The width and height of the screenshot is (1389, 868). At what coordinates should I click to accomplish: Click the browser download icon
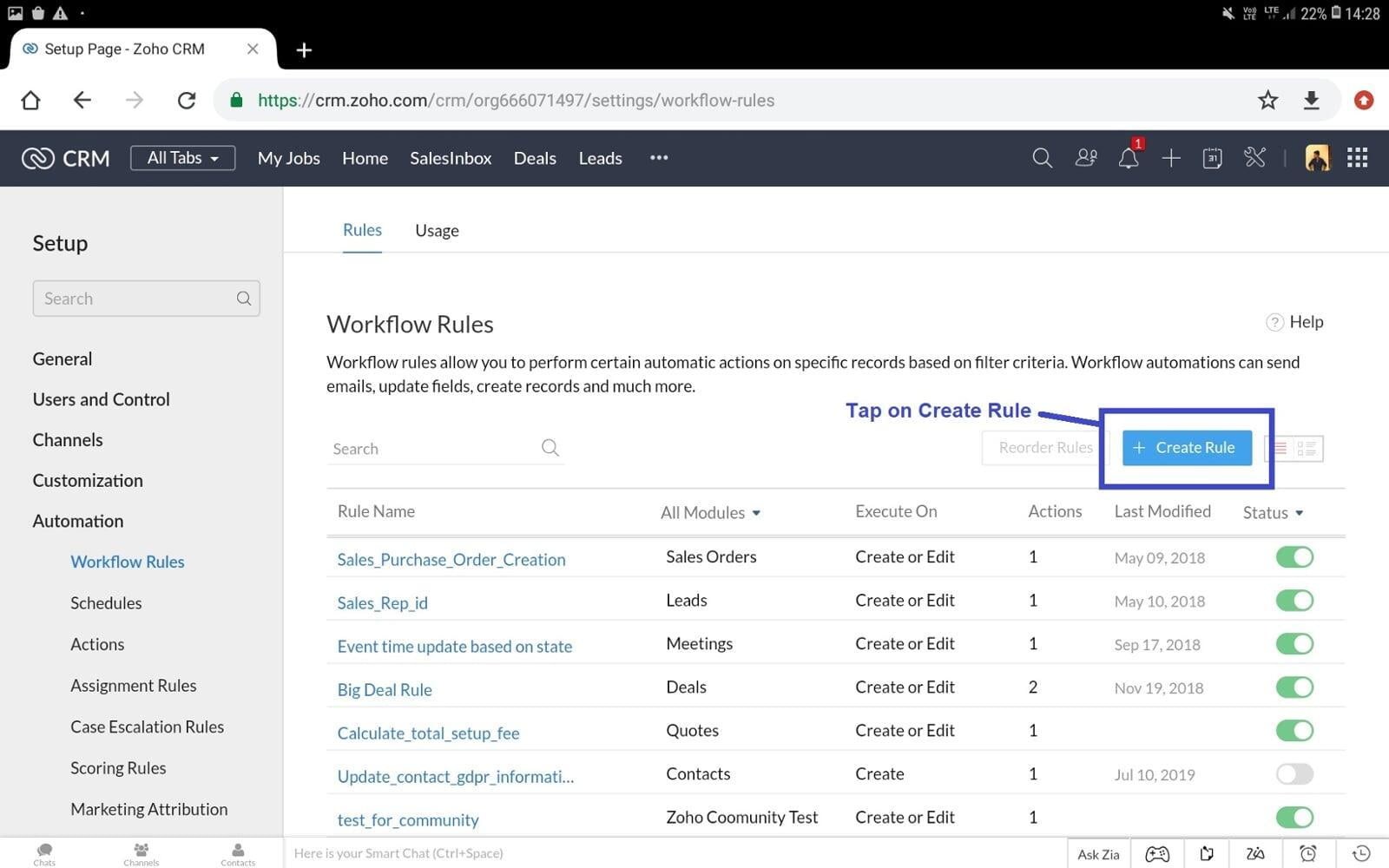point(1312,100)
